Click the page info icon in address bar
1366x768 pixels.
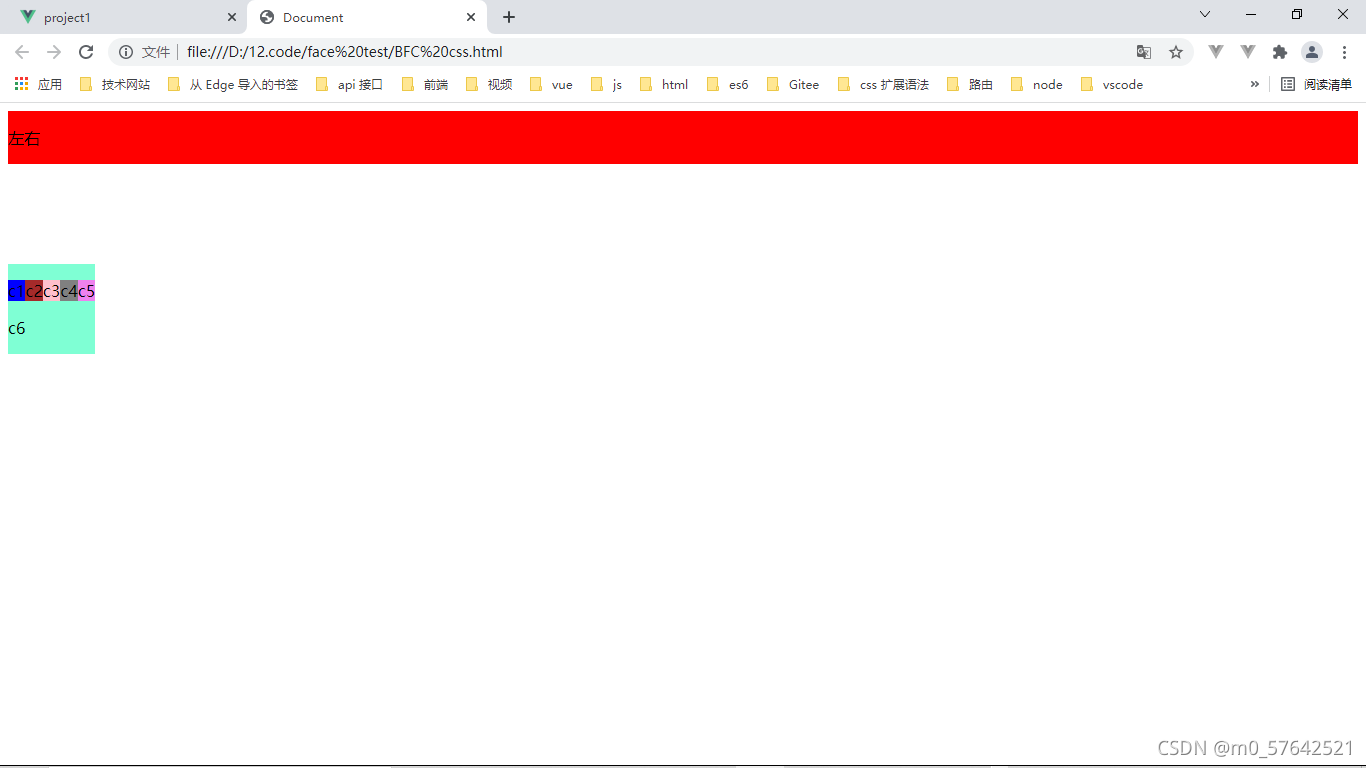click(x=125, y=51)
